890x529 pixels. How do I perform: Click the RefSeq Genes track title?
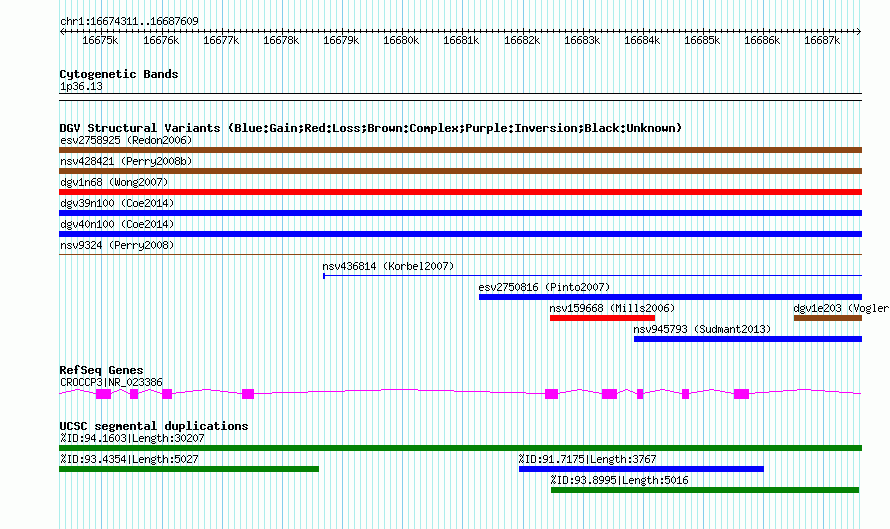101,370
